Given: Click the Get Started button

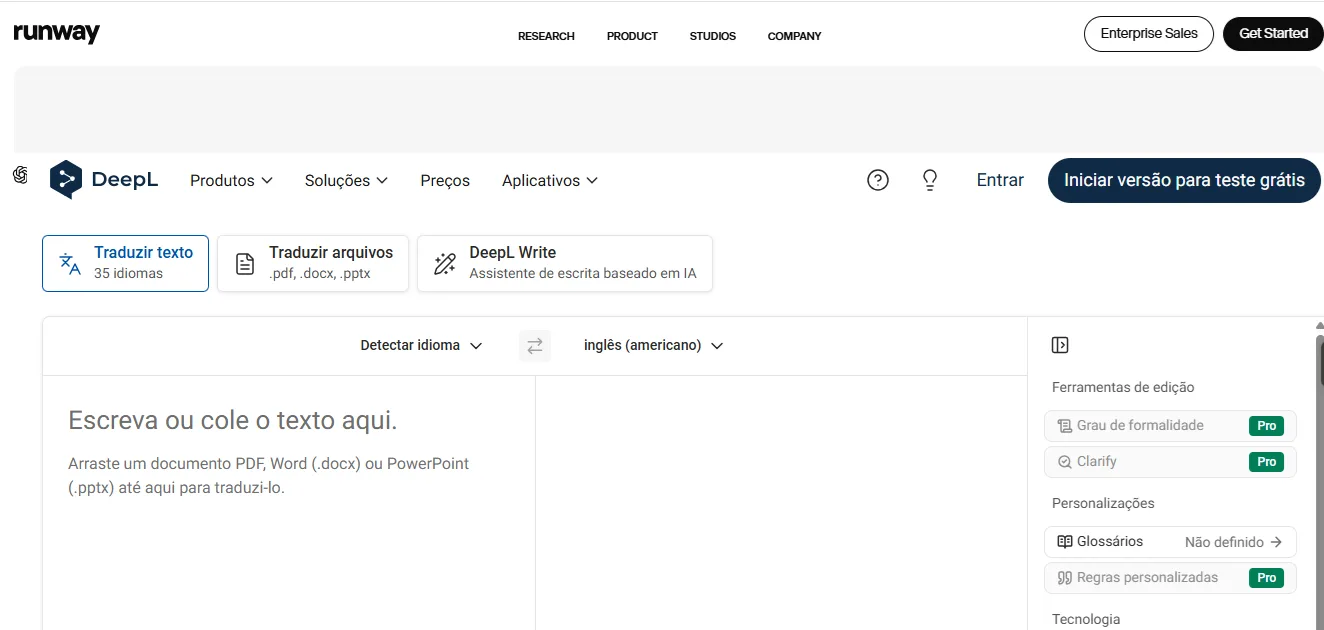Looking at the screenshot, I should click(x=1273, y=33).
